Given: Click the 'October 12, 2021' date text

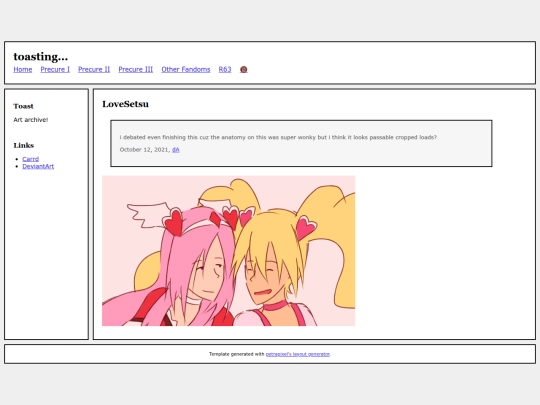Looking at the screenshot, I should point(144,149).
